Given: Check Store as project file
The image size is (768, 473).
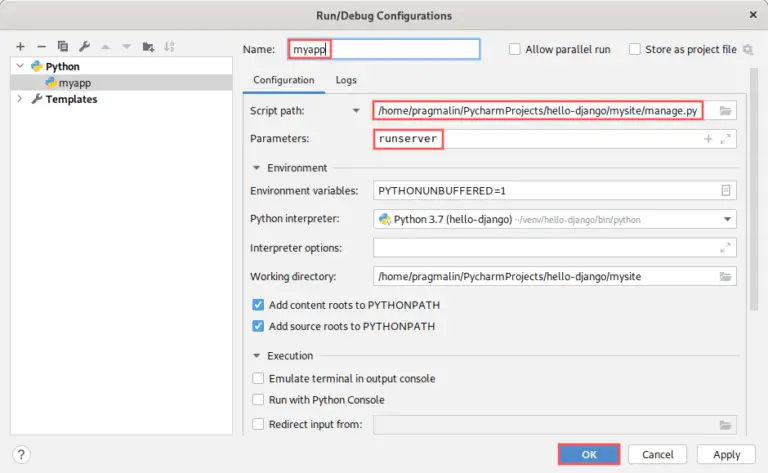Looking at the screenshot, I should 635,49.
